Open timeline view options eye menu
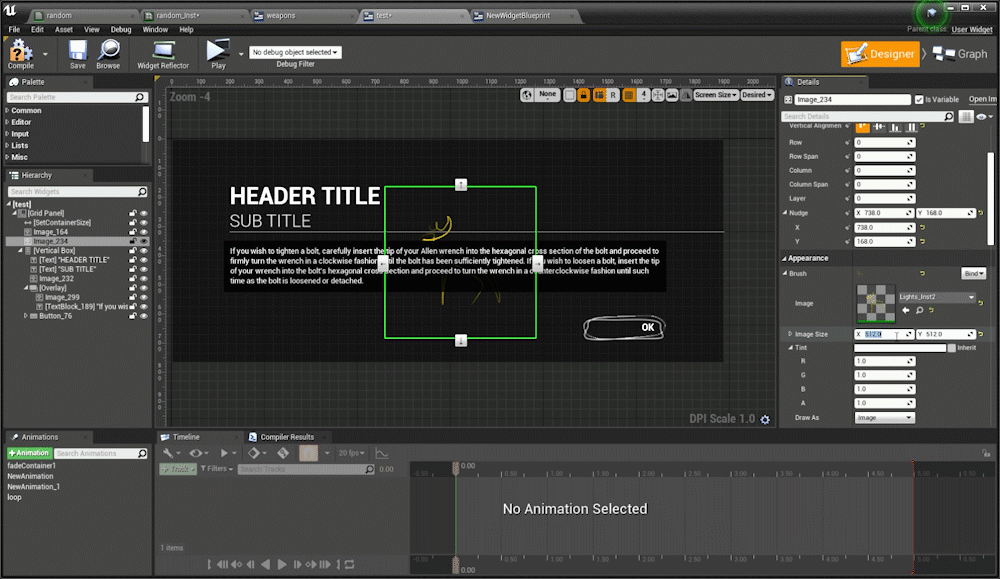Viewport: 1000px width, 579px height. point(198,453)
